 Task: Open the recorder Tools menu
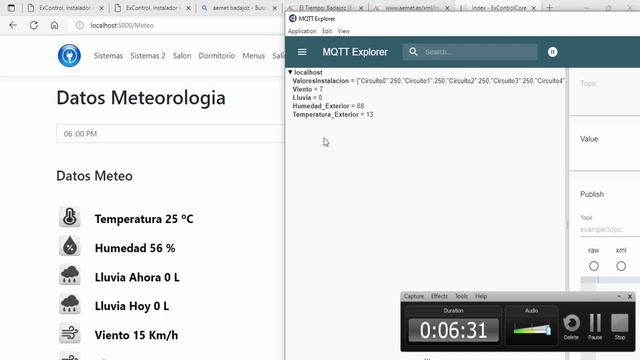[x=462, y=296]
